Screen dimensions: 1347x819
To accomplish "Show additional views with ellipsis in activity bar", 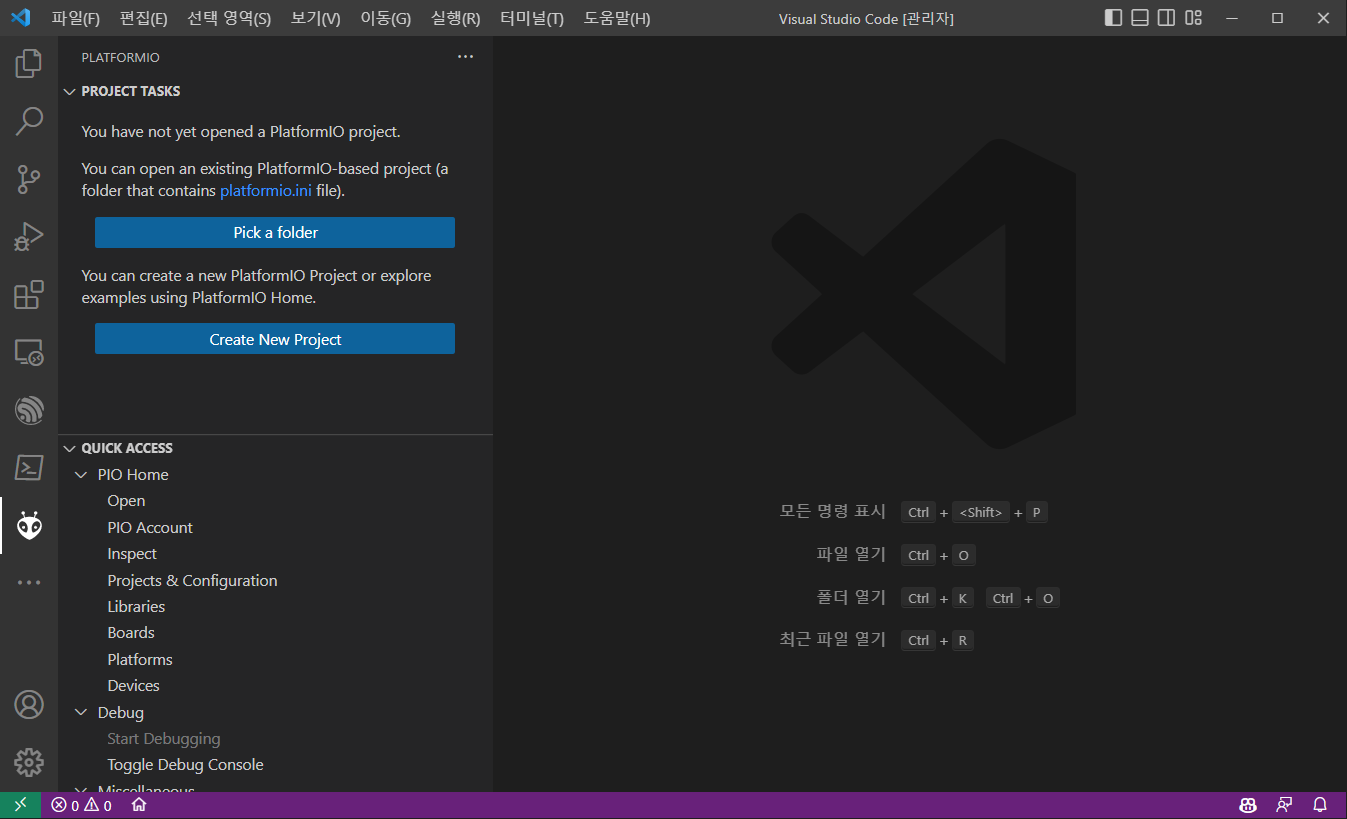I will point(29,582).
